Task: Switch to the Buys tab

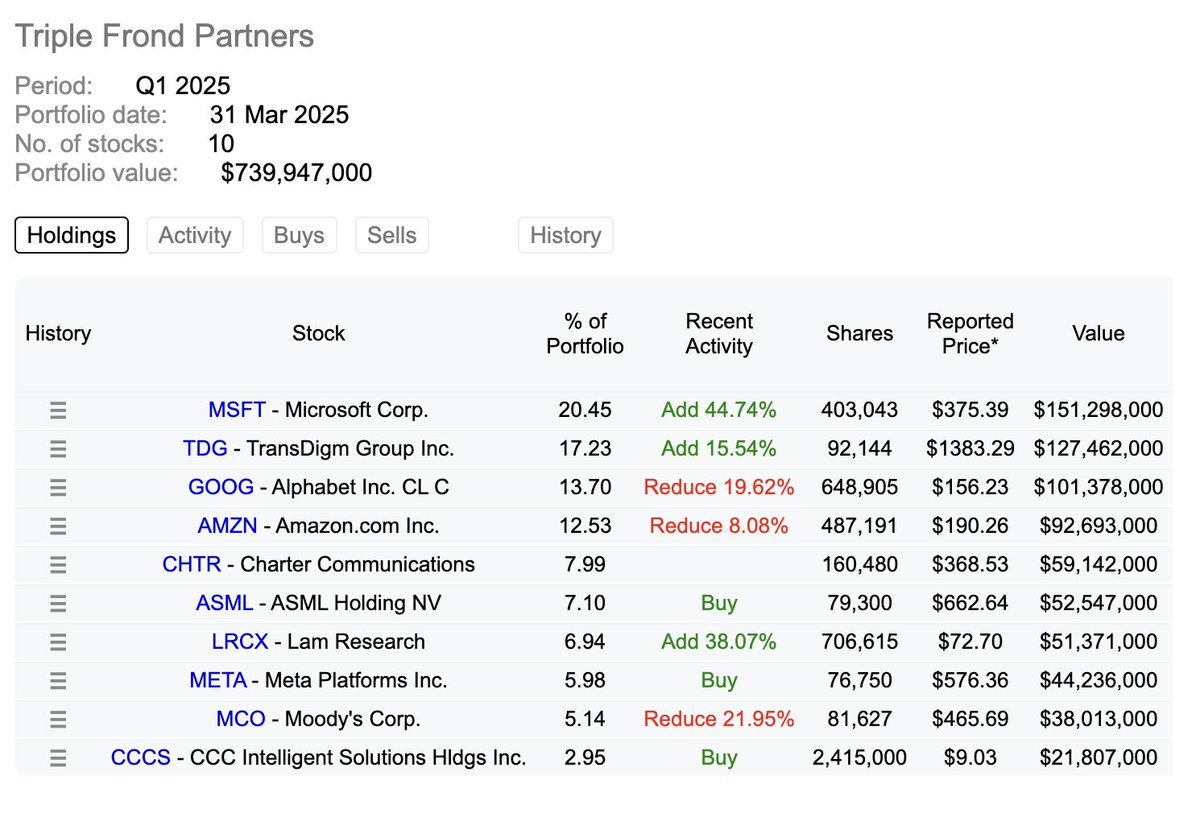Action: (299, 235)
